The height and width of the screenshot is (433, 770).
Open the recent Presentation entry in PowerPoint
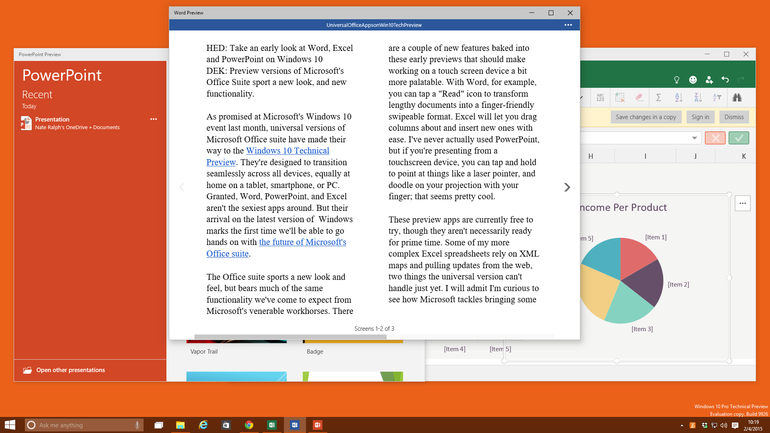[90, 123]
